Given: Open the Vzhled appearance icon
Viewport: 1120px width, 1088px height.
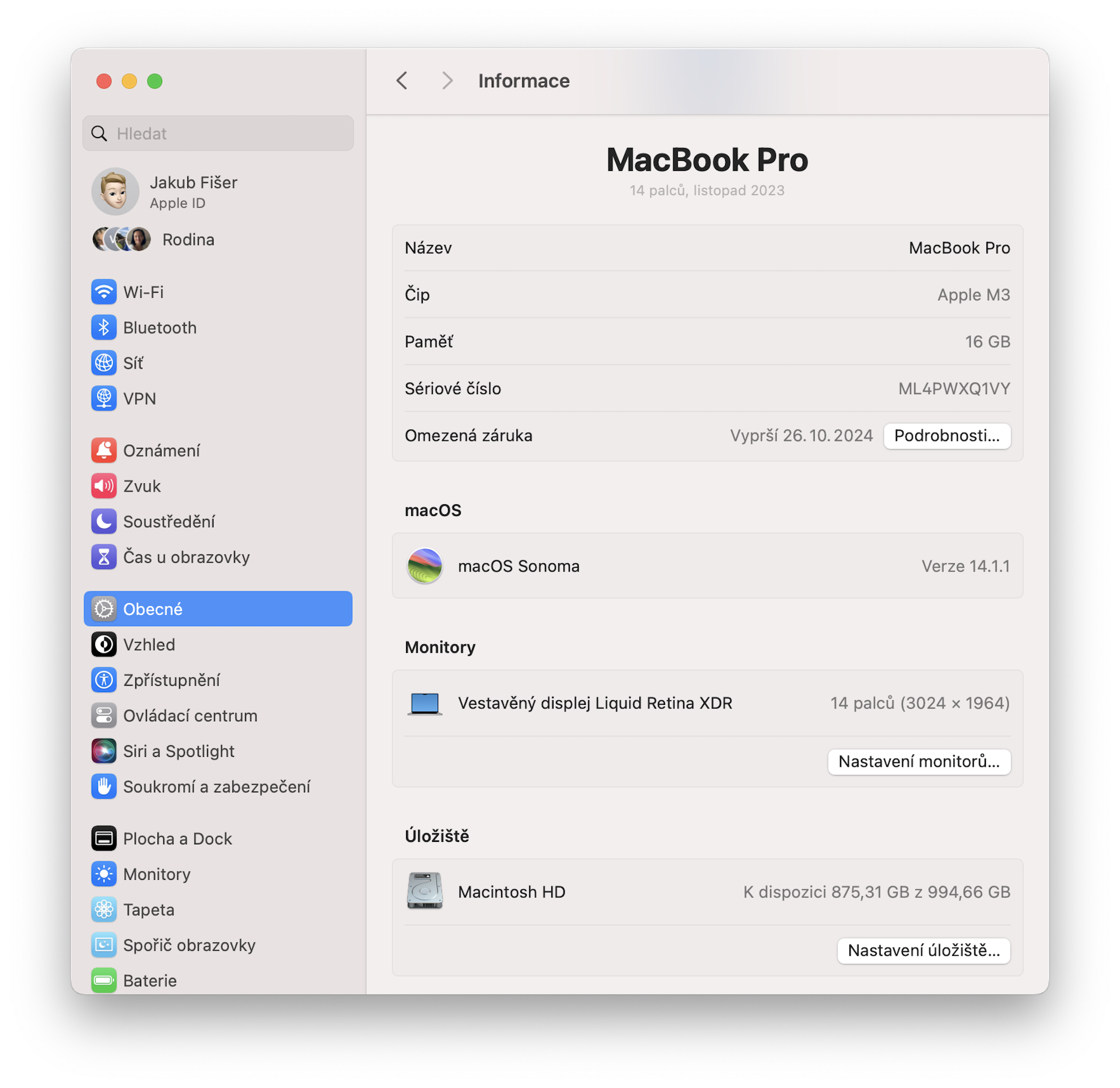Looking at the screenshot, I should click(104, 645).
